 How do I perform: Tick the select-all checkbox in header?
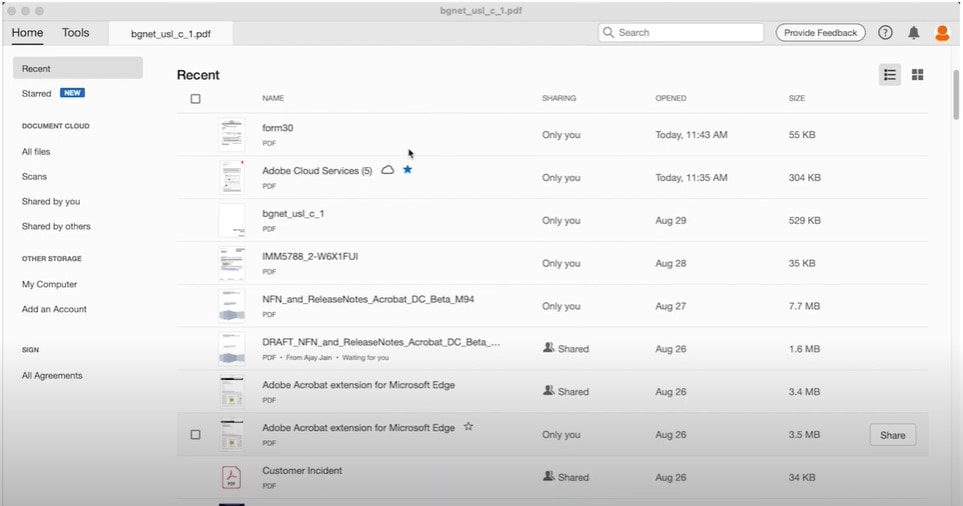[195, 99]
